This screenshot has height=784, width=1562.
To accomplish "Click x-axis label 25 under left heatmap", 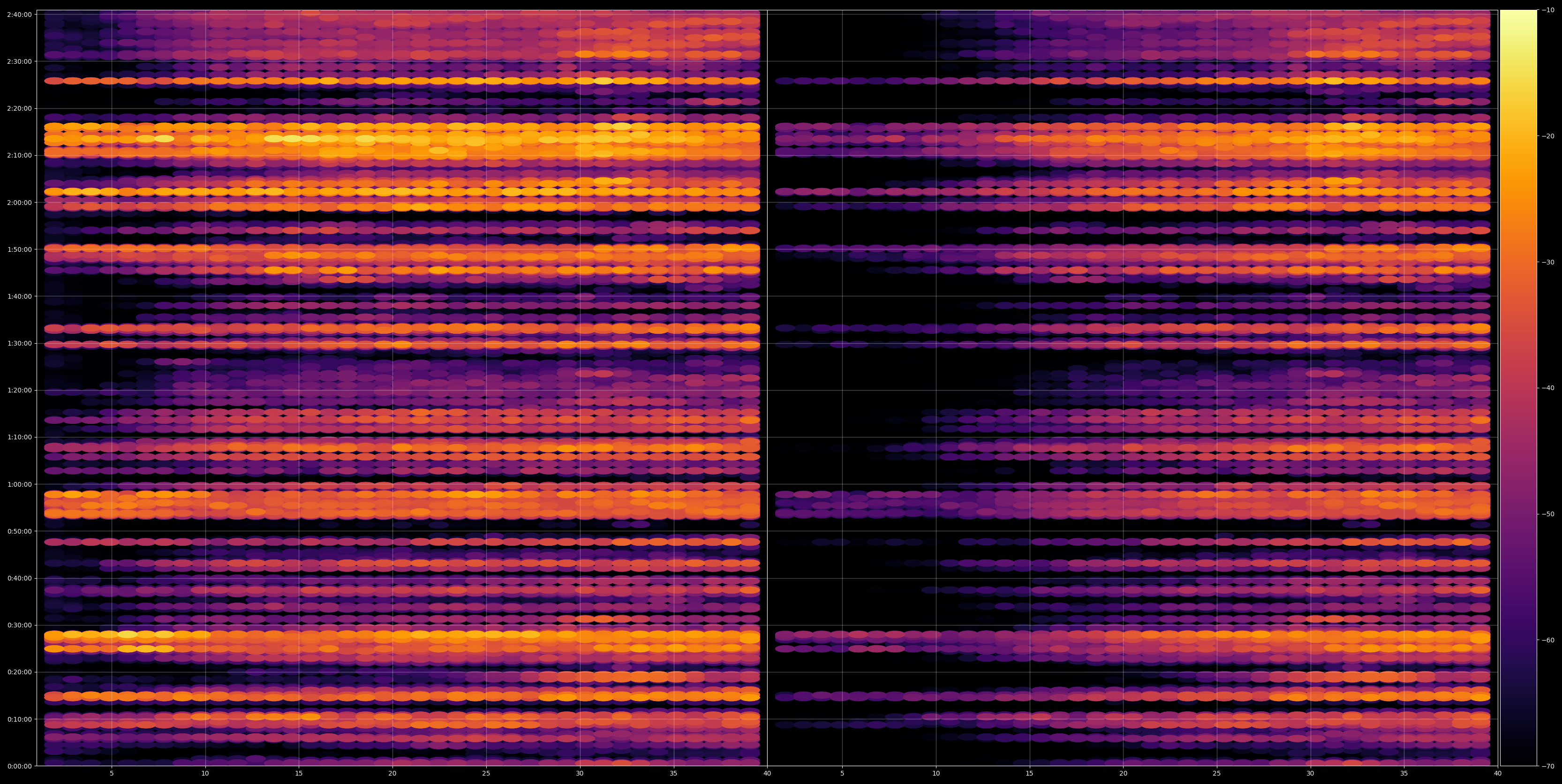I will point(486,774).
